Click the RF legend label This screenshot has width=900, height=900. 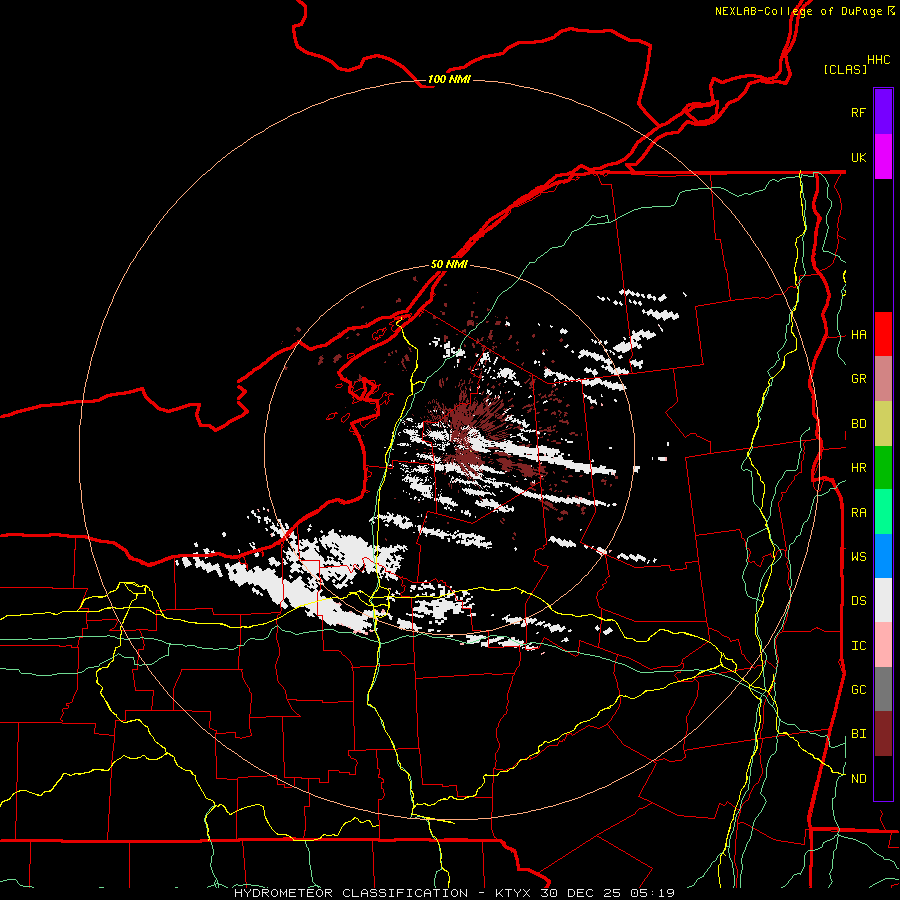pyautogui.click(x=858, y=112)
